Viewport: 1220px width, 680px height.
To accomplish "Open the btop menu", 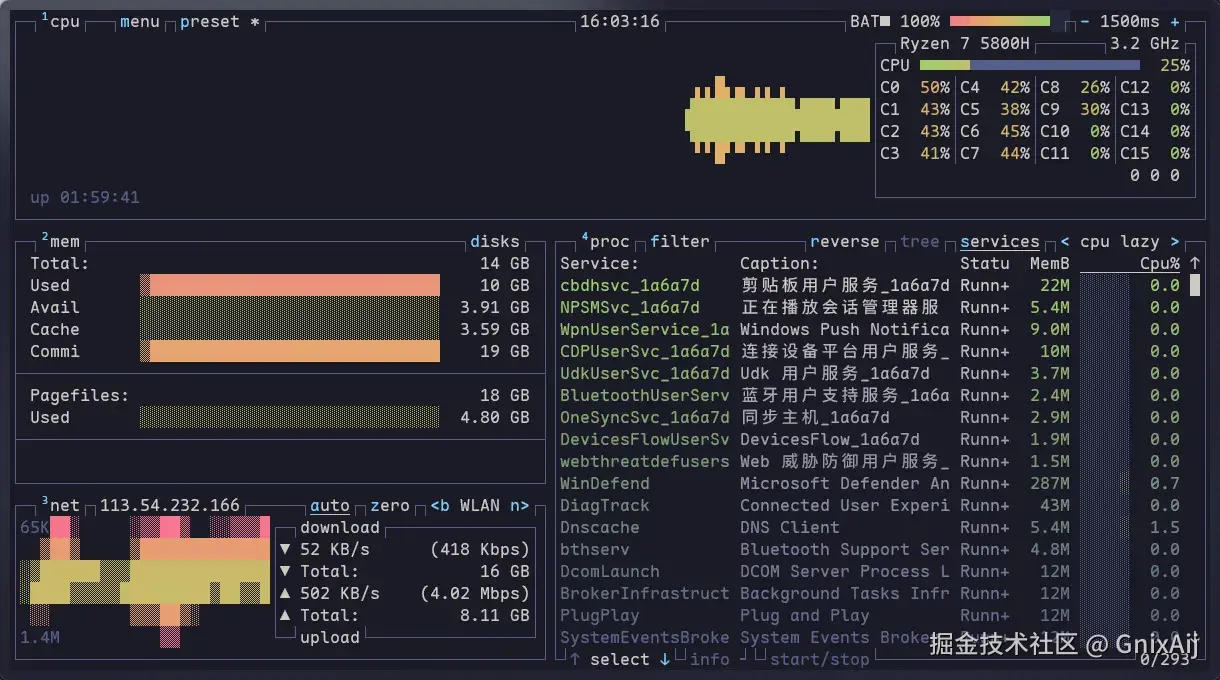I will (139, 21).
